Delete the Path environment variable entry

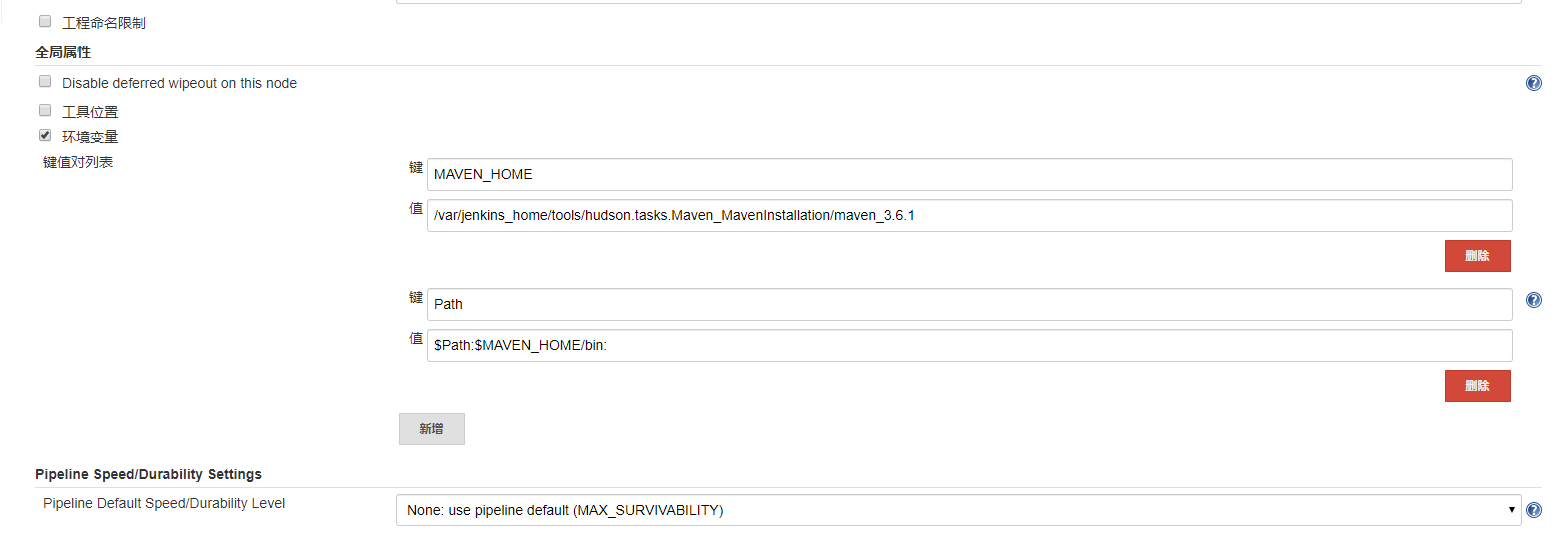pyautogui.click(x=1477, y=386)
